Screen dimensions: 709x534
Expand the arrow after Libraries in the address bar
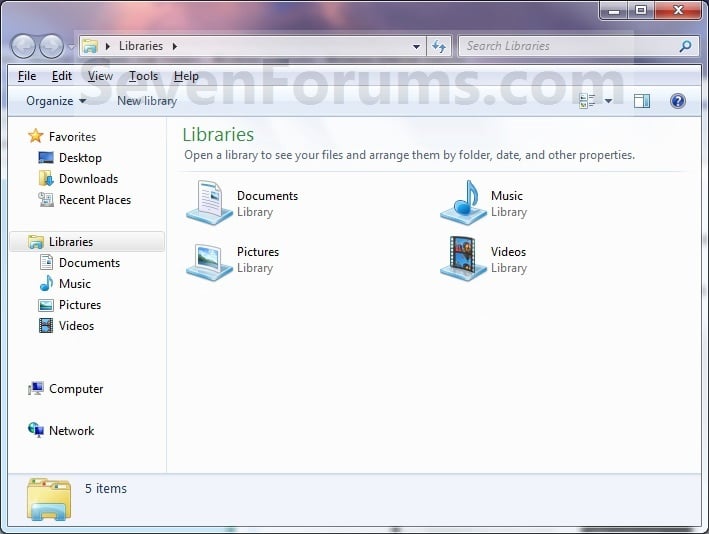click(175, 46)
